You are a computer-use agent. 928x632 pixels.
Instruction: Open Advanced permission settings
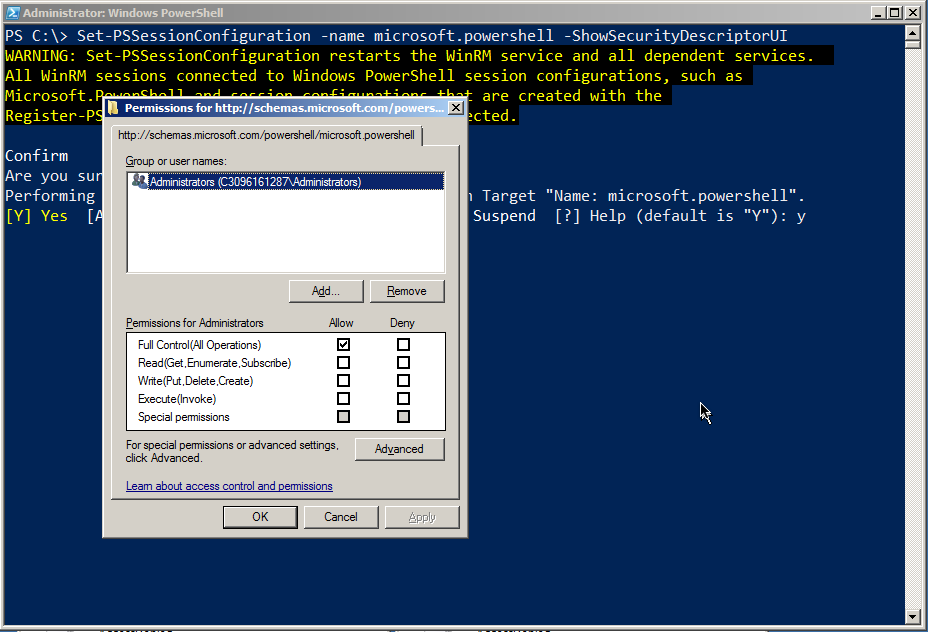tap(399, 449)
